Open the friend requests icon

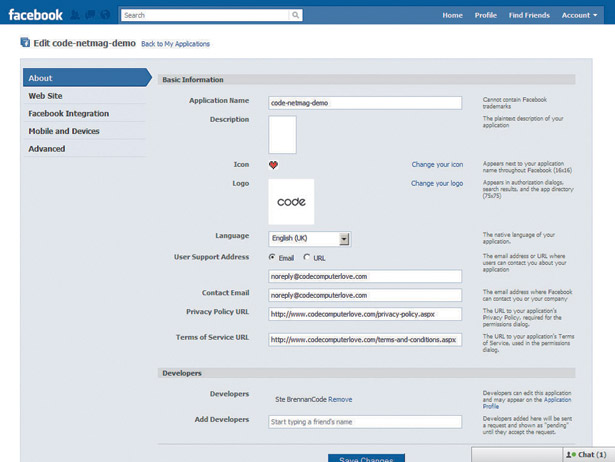pyautogui.click(x=75, y=15)
